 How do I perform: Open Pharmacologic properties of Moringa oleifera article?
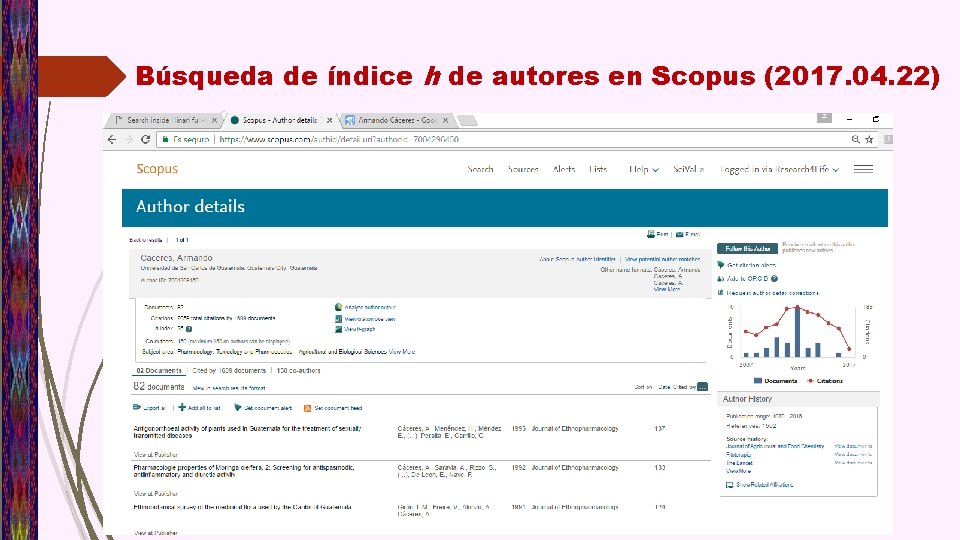(x=244, y=471)
